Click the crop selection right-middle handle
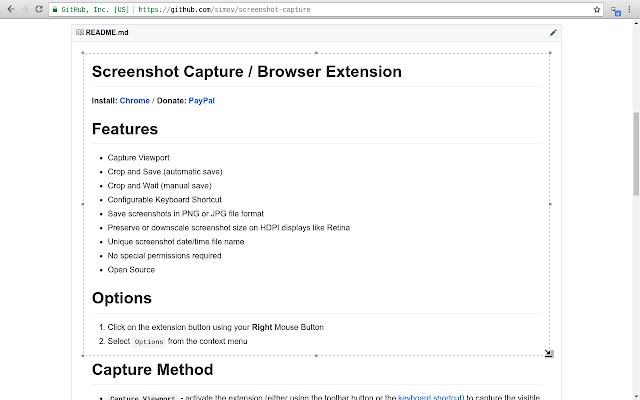This screenshot has width=640, height=400. point(550,204)
